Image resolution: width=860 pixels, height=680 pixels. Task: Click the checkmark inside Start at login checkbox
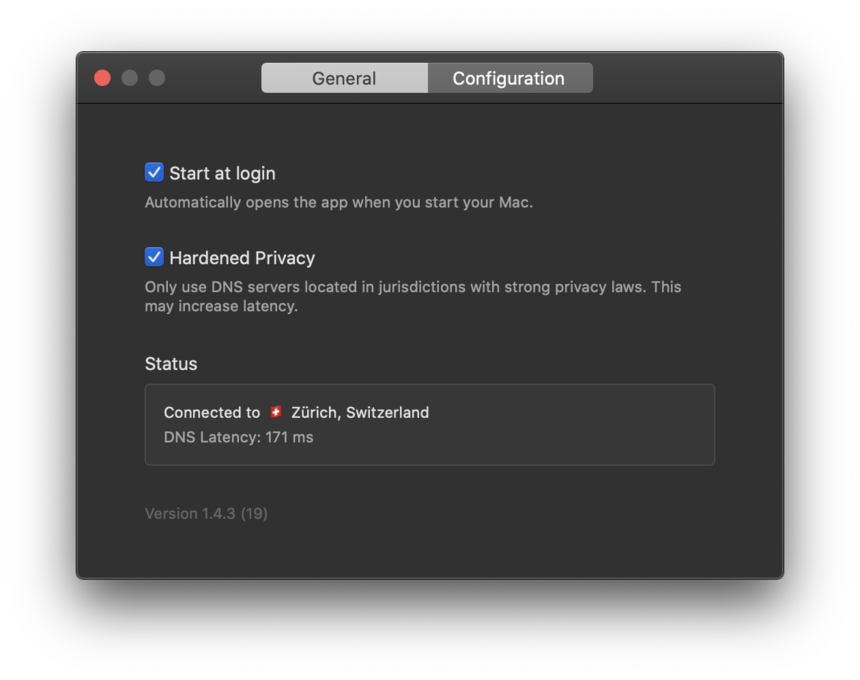click(x=154, y=172)
